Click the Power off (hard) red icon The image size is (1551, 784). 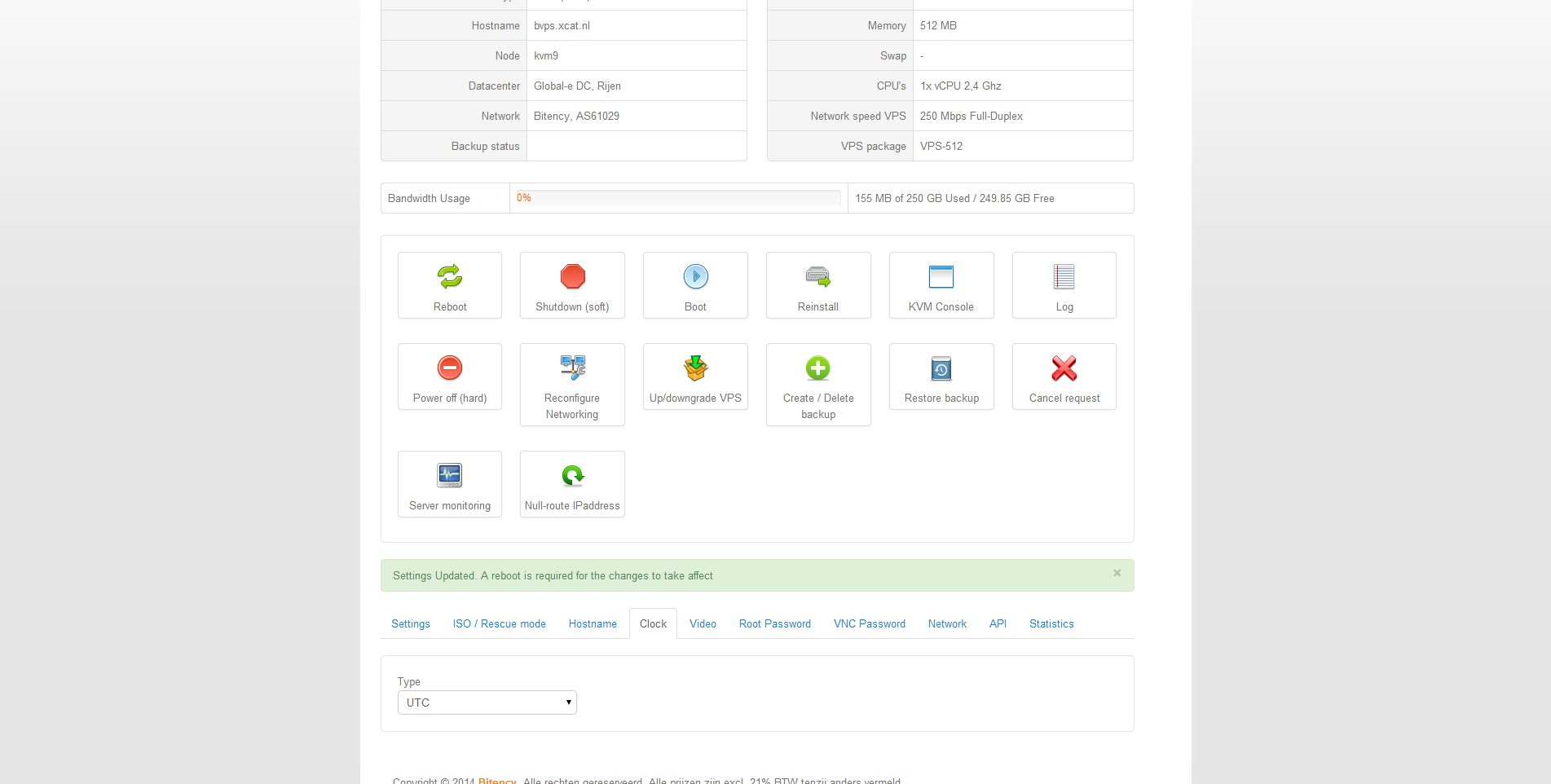(450, 368)
